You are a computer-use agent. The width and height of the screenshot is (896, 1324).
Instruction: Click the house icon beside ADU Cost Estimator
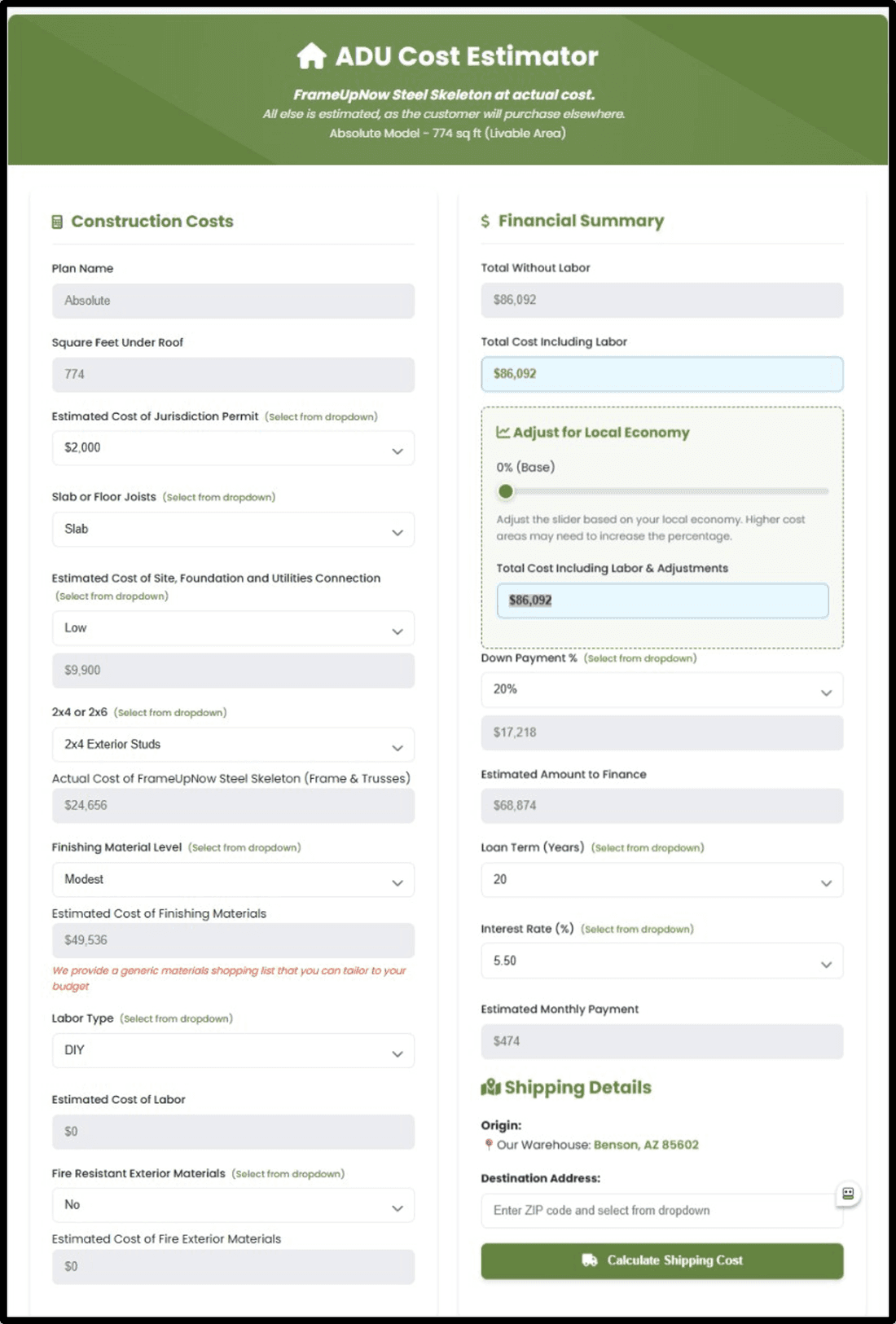point(311,56)
